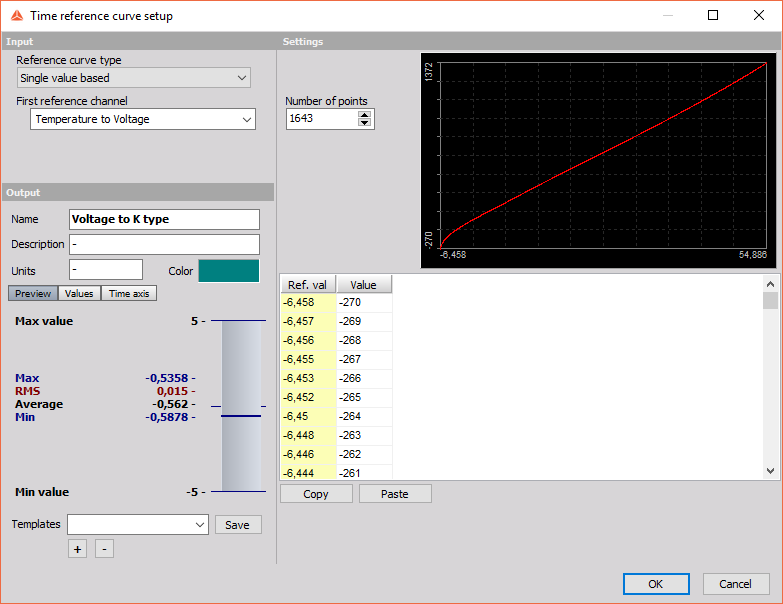The height and width of the screenshot is (604, 783).
Task: Switch to the Time axis tab
Action: tap(129, 294)
